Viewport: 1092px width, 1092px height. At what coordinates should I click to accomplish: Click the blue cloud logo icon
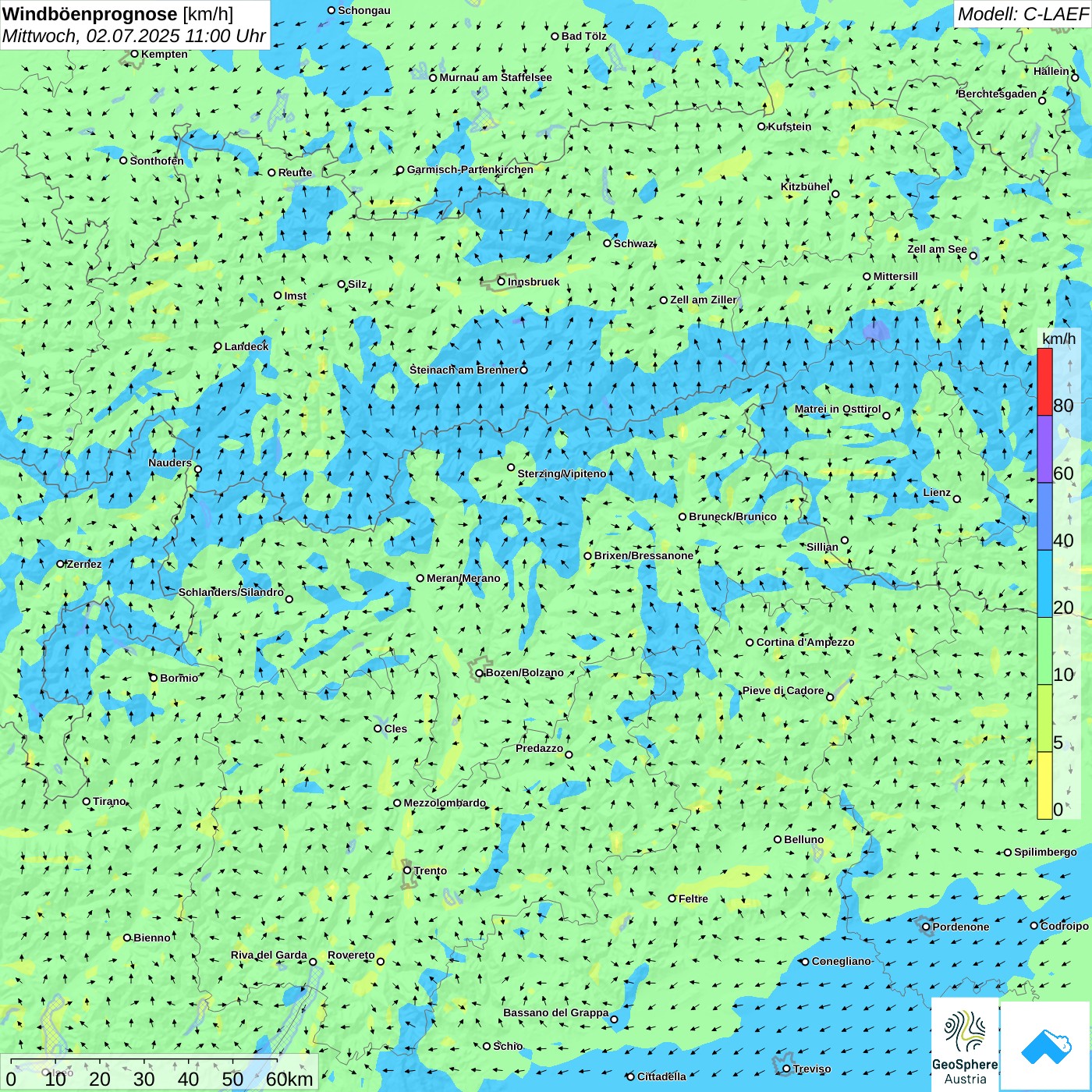tap(1046, 1047)
